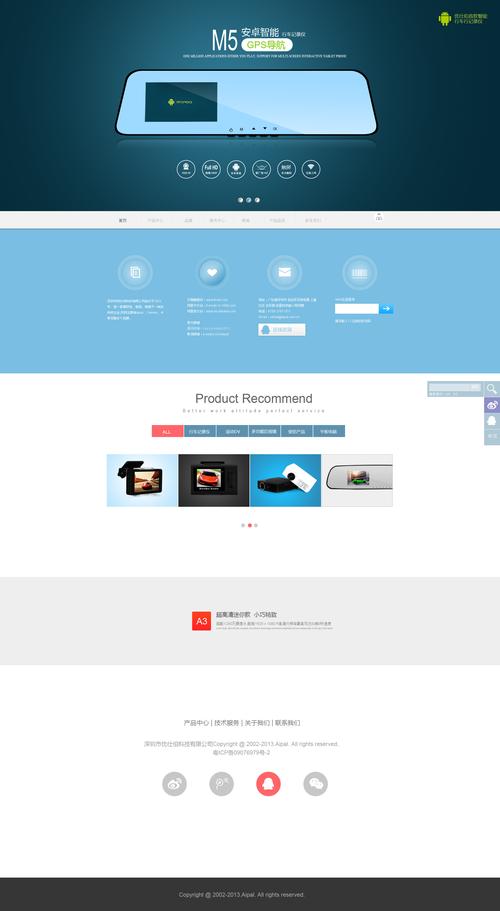Select the first banner carousel dot
Image resolution: width=500 pixels, height=911 pixels.
pyautogui.click(x=240, y=200)
